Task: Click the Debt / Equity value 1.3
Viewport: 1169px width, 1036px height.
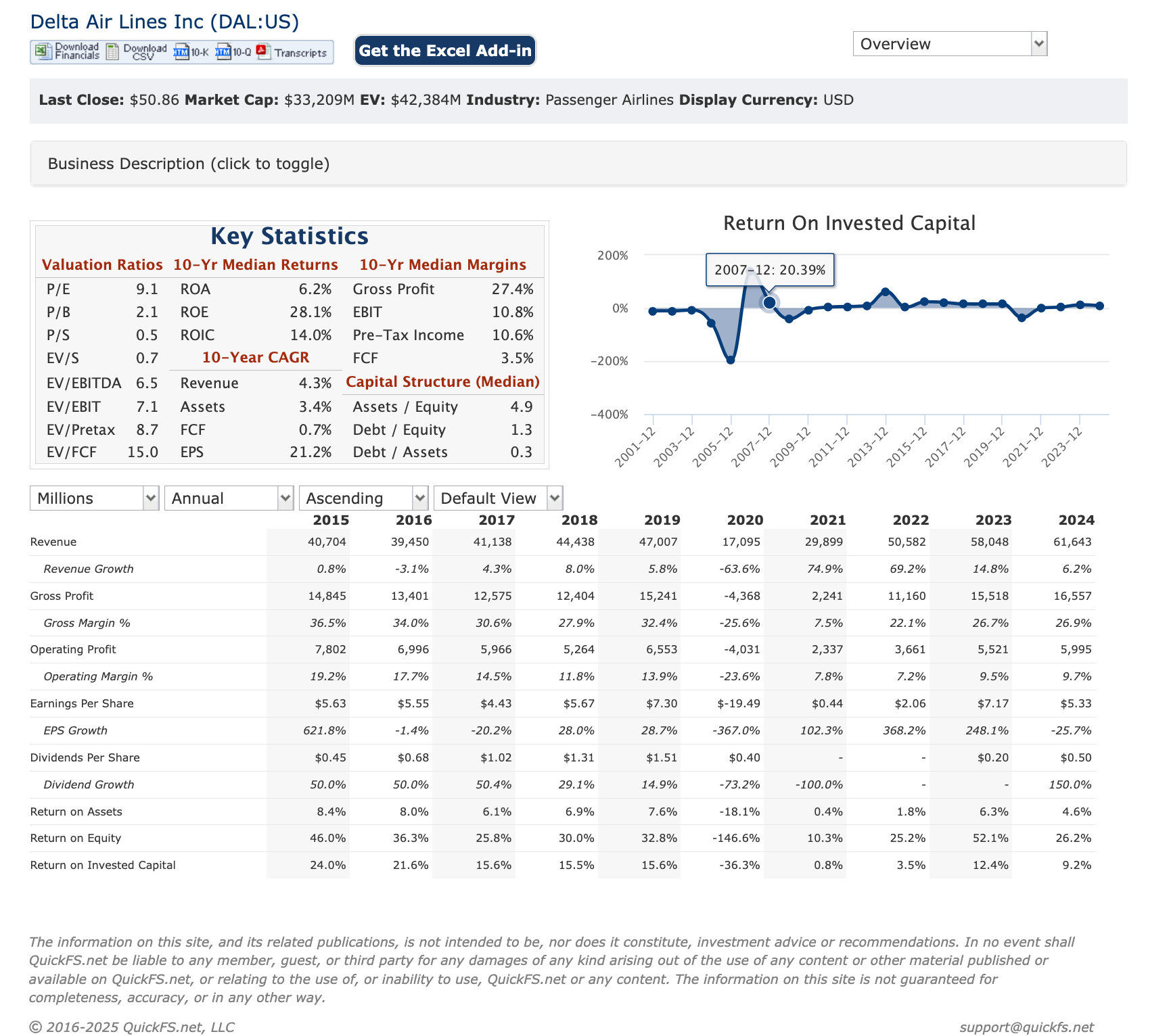Action: click(522, 430)
